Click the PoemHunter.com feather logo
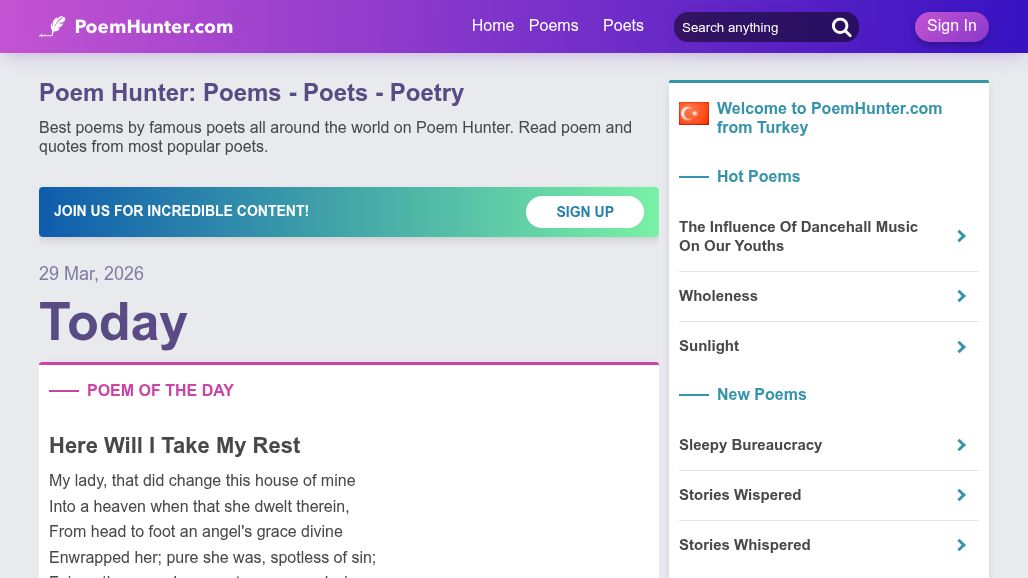This screenshot has height=578, width=1028. [135, 26]
